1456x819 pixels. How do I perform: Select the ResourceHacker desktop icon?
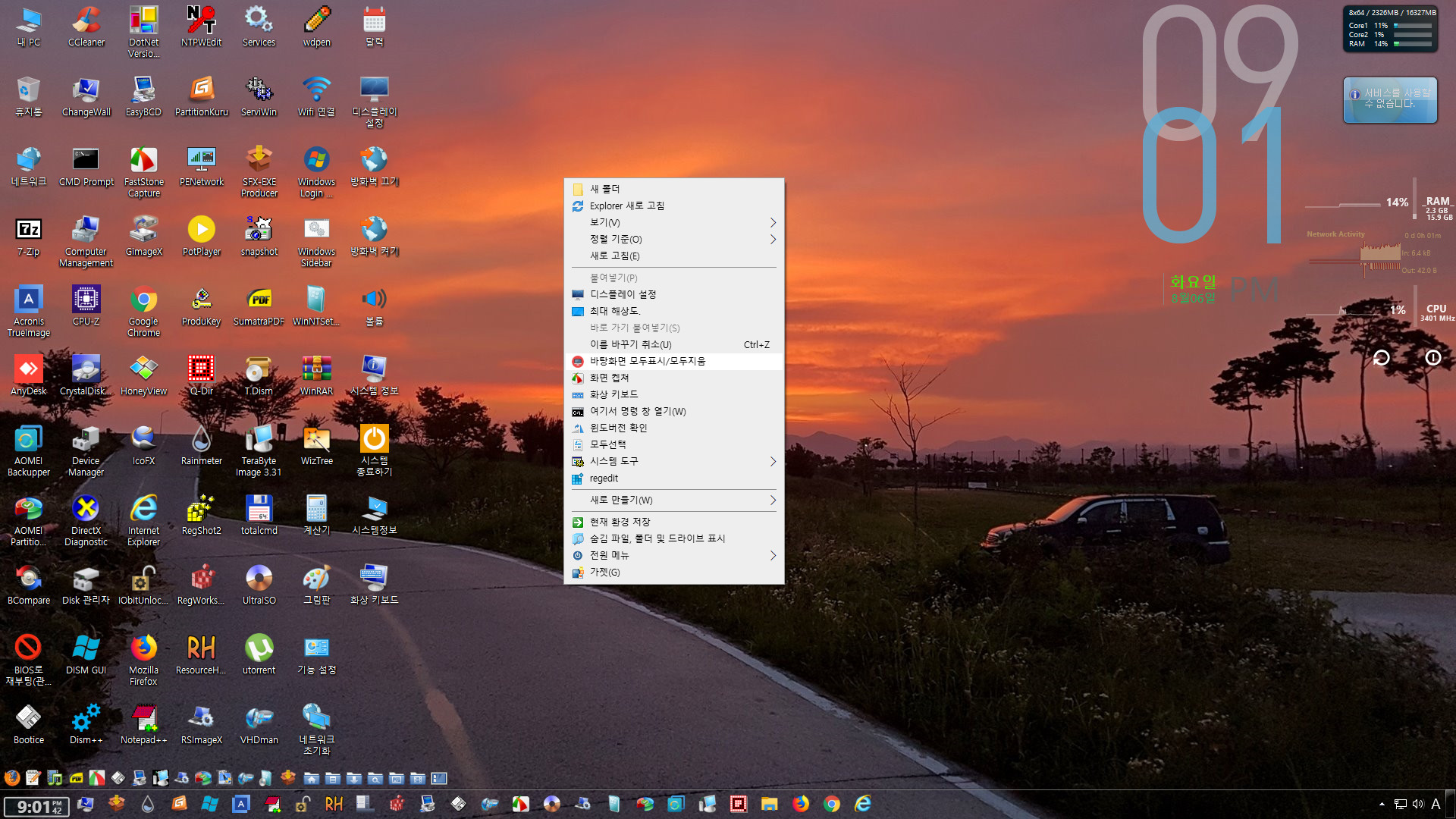(201, 654)
